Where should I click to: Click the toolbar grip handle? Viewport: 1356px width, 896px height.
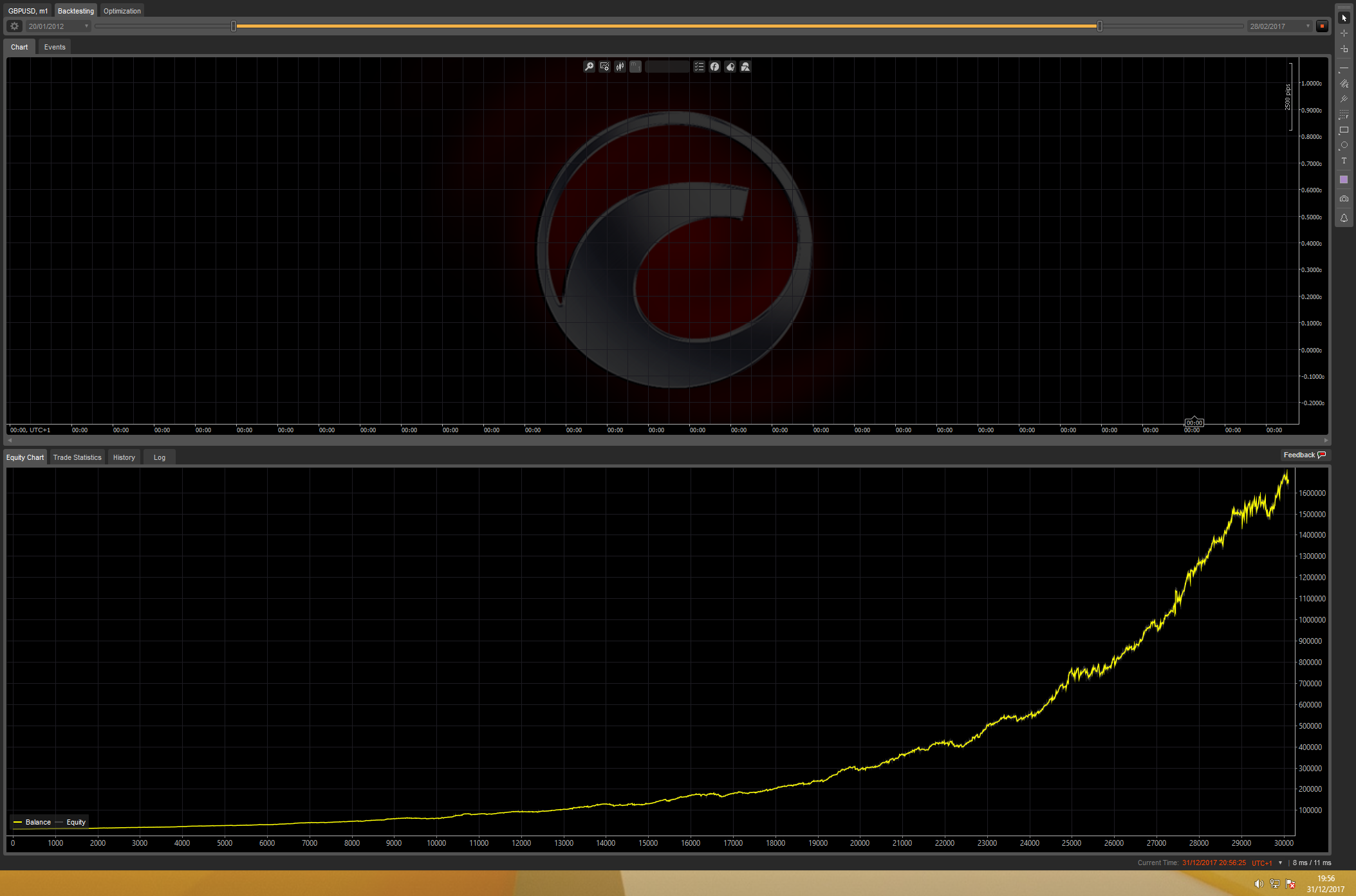click(x=1344, y=8)
